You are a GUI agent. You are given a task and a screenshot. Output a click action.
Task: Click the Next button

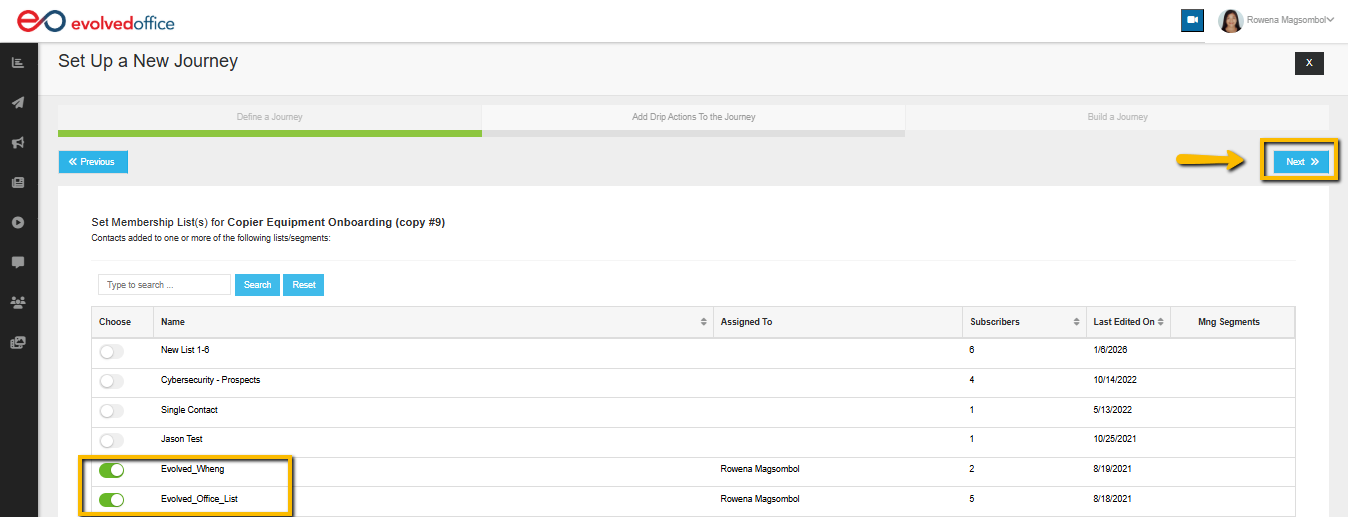(1301, 162)
